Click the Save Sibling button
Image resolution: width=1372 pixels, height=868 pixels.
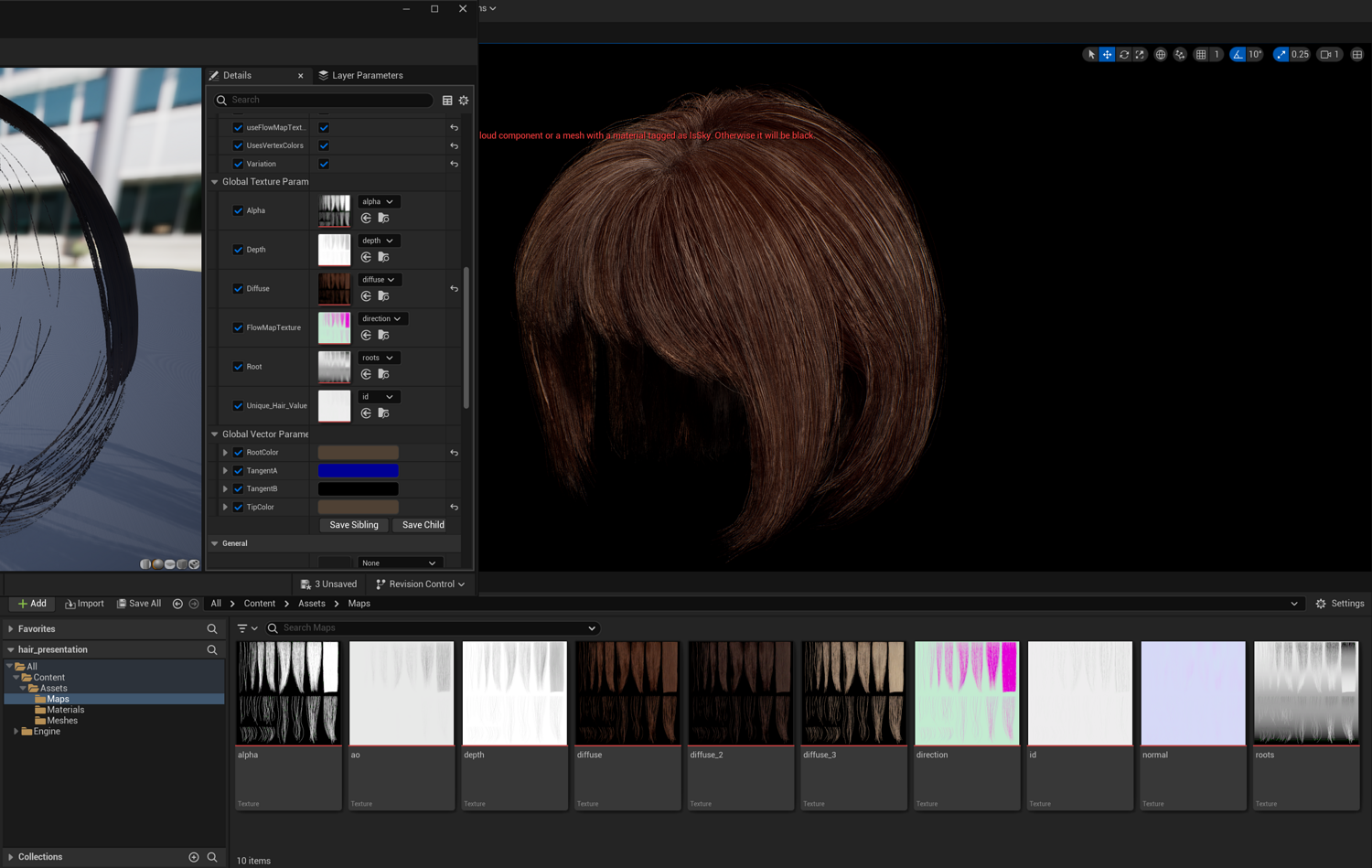coord(353,525)
